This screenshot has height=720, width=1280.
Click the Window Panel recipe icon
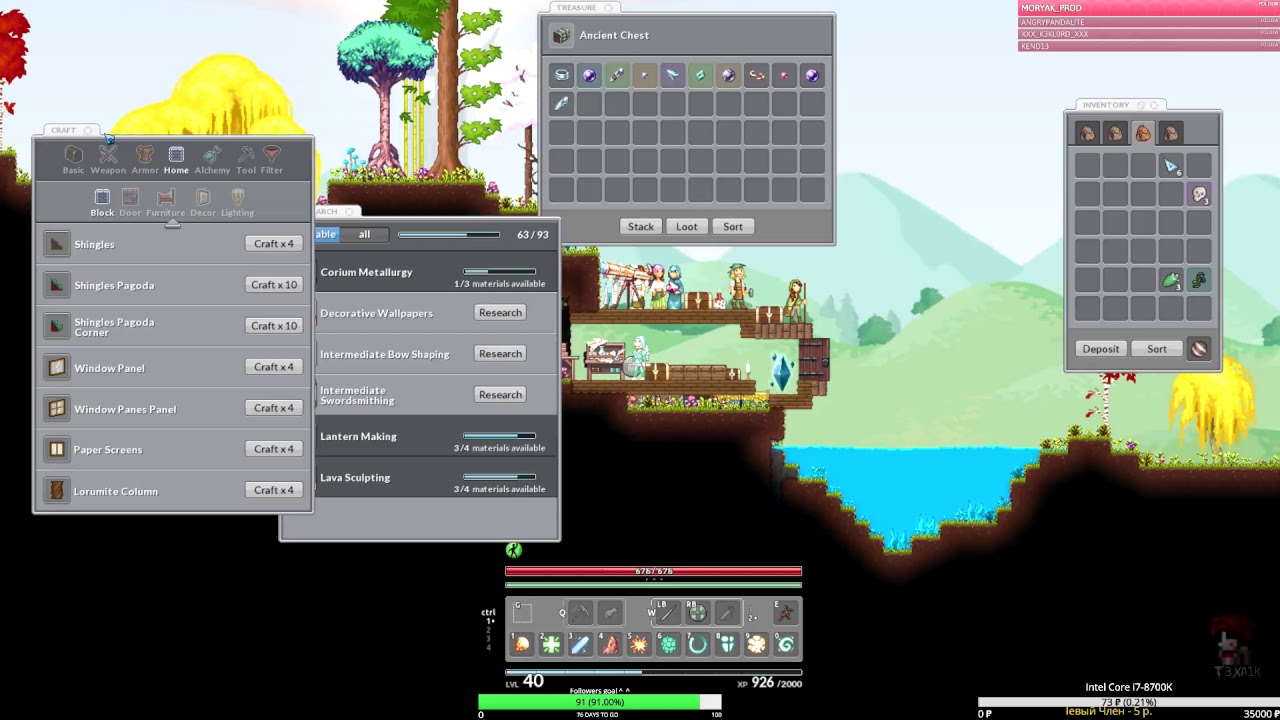(57, 367)
